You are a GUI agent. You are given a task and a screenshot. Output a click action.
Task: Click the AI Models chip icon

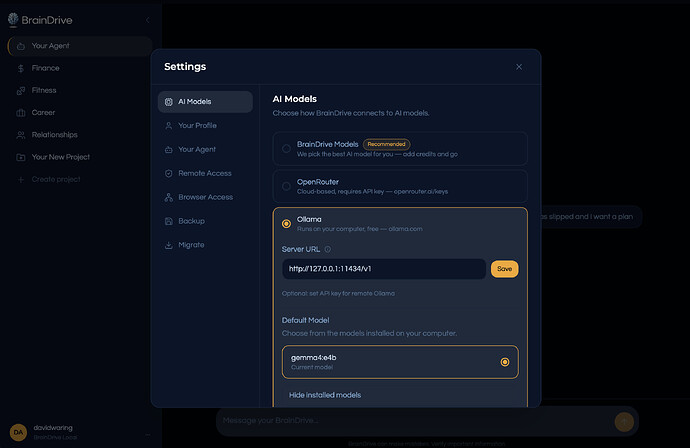169,102
